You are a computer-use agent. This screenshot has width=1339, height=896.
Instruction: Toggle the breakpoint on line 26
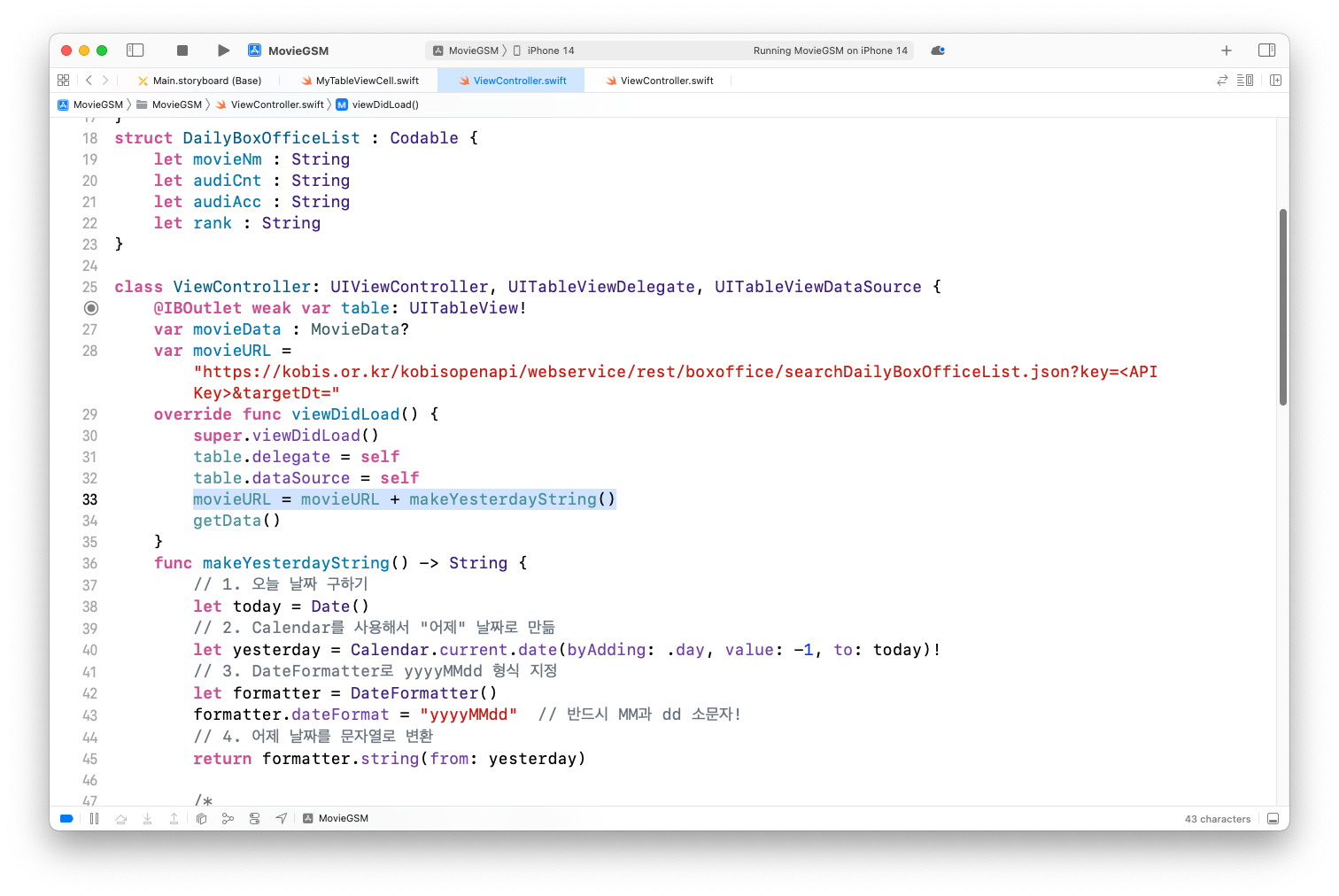click(91, 307)
